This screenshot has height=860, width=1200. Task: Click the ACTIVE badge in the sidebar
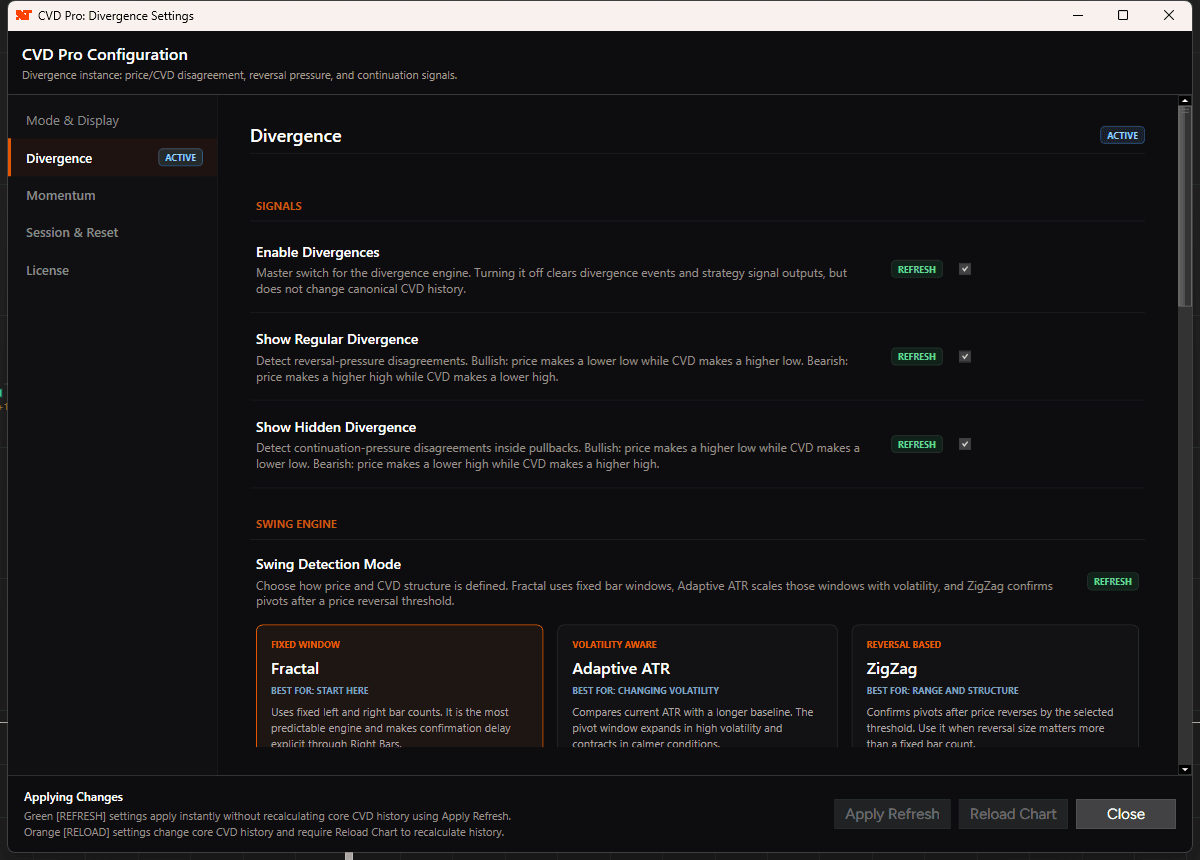pos(181,157)
